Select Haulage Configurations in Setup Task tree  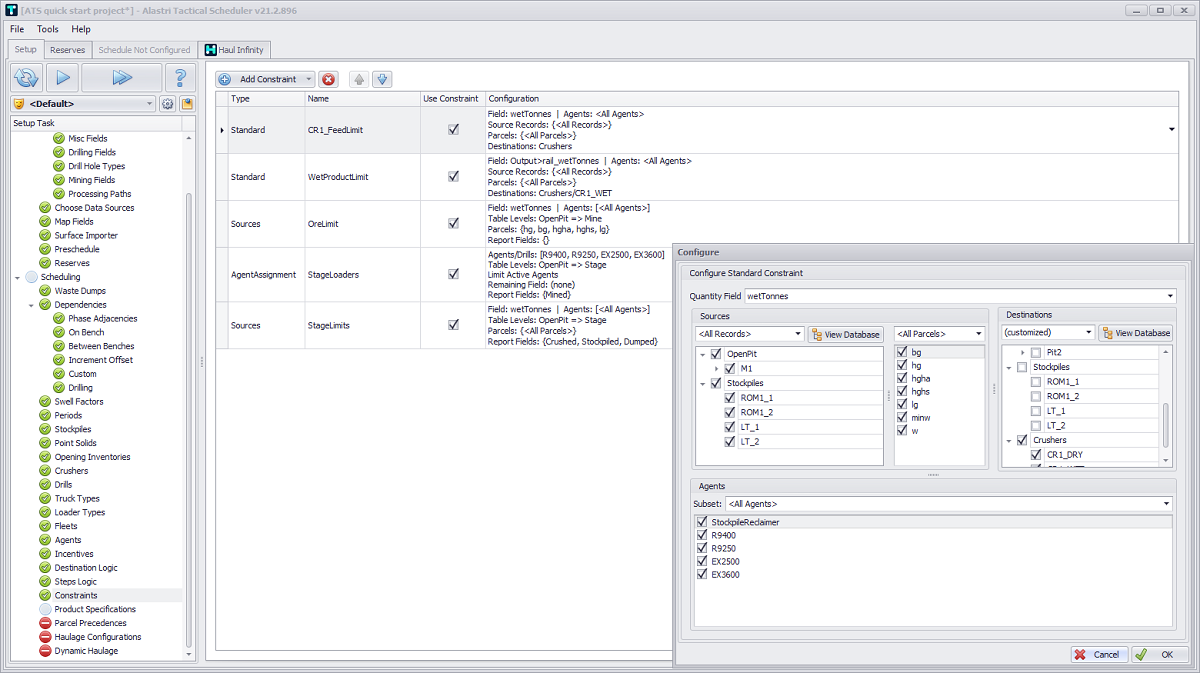tap(97, 637)
